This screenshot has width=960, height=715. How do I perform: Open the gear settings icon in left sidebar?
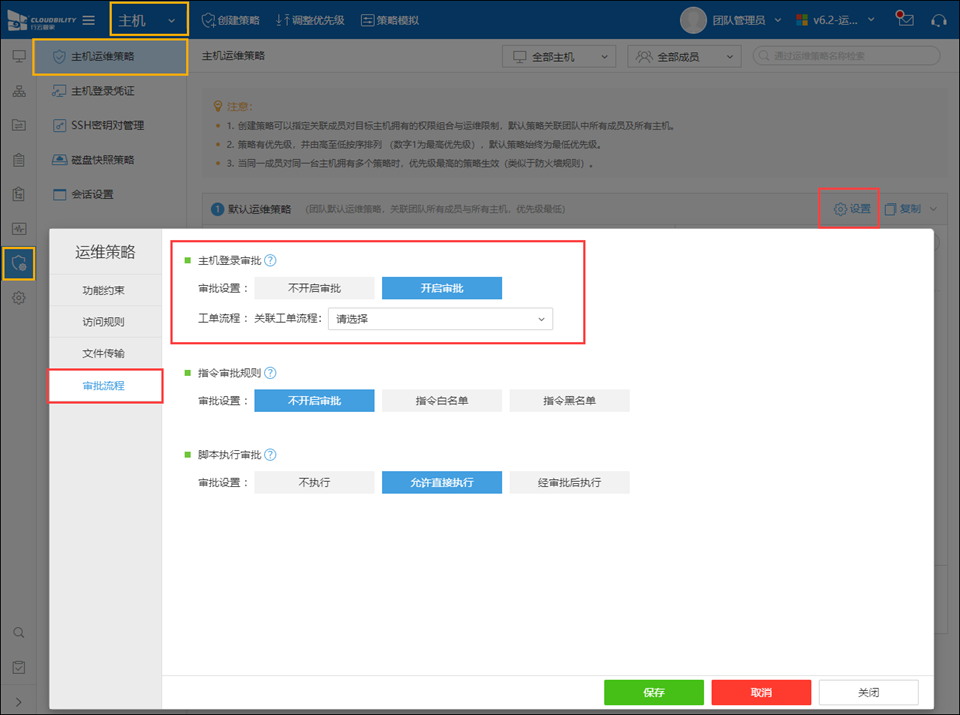pyautogui.click(x=18, y=298)
